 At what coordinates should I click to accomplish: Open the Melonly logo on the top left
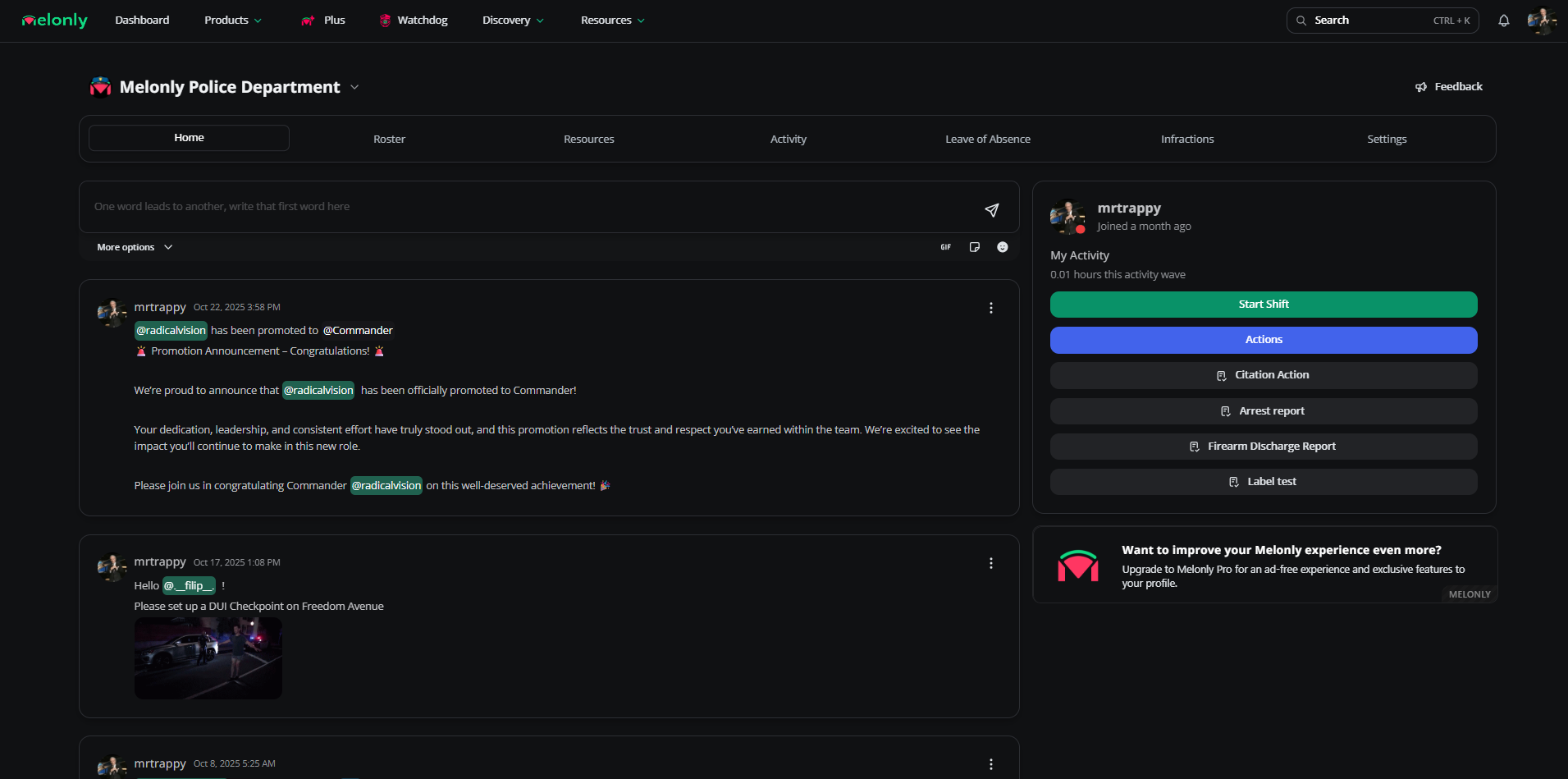click(x=53, y=20)
